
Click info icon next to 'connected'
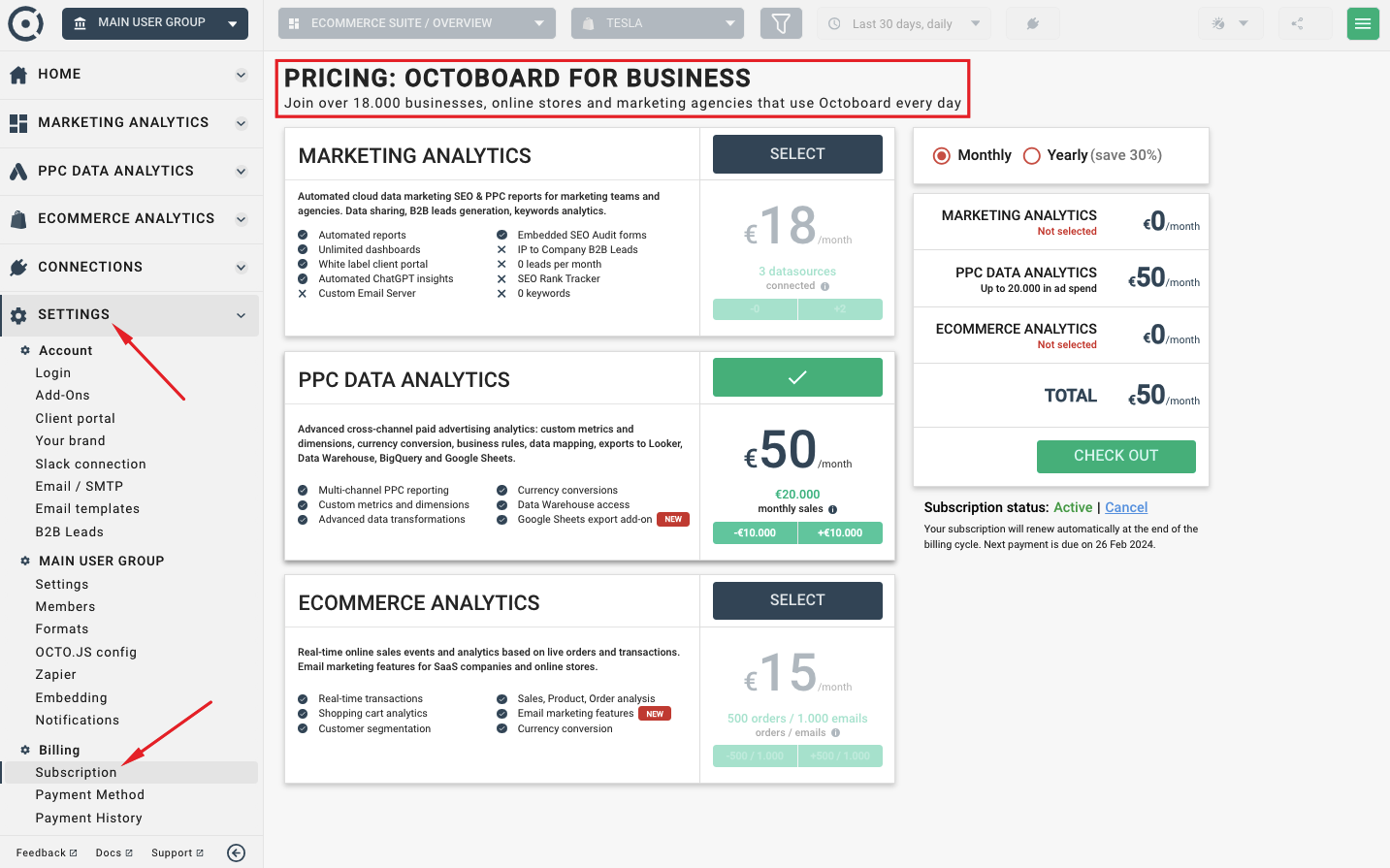tap(824, 286)
